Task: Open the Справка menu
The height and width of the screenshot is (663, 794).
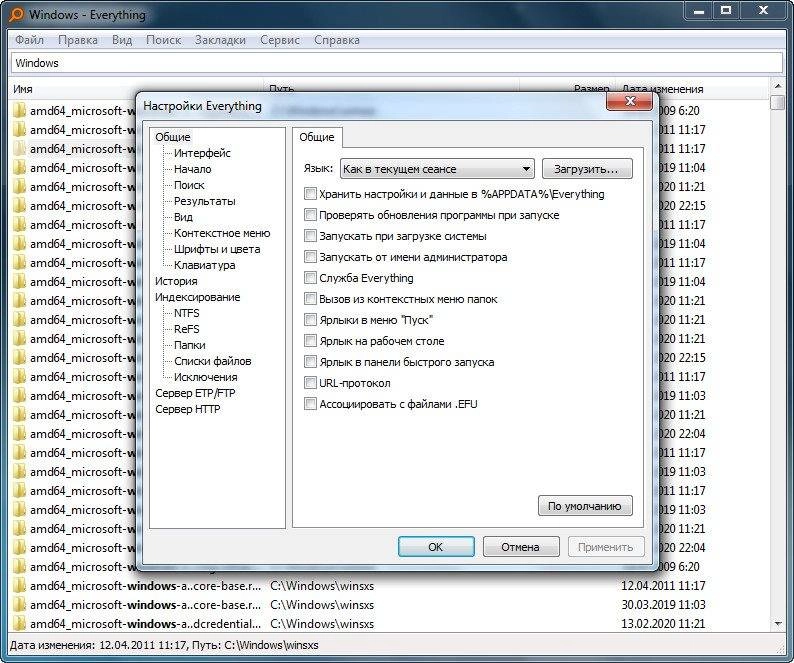Action: tap(337, 40)
